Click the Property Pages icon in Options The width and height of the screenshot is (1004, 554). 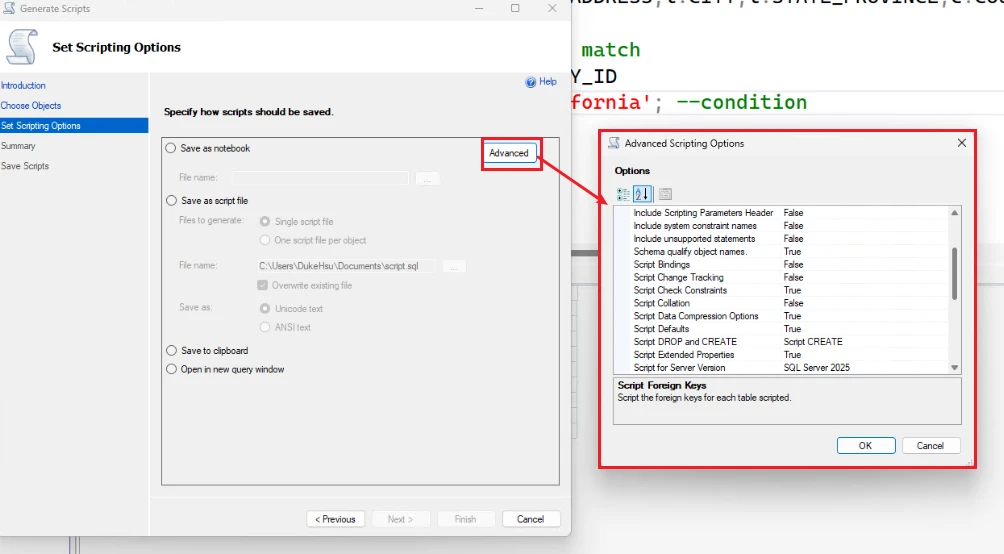(x=665, y=194)
